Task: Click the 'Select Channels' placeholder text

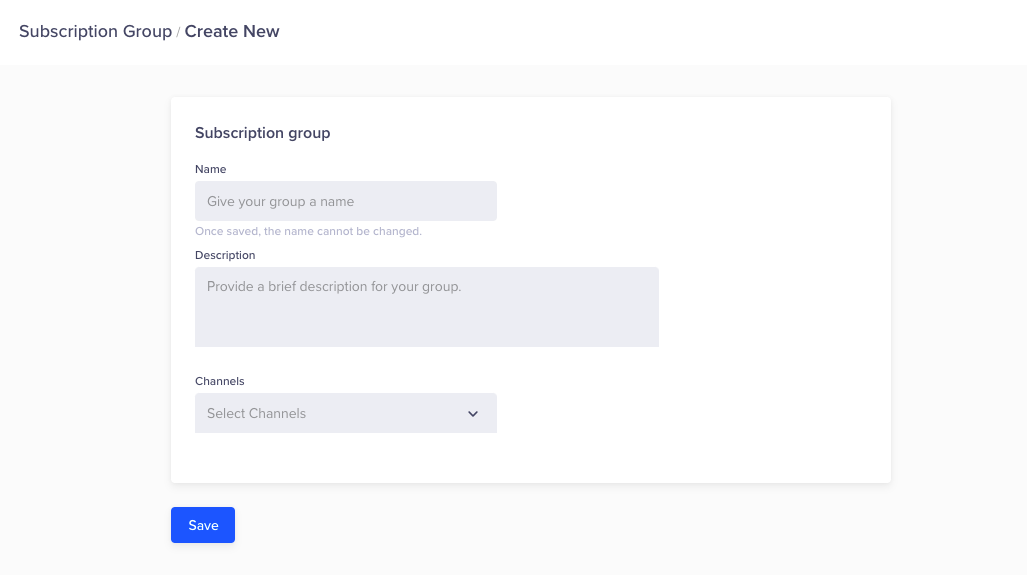Action: pos(257,414)
